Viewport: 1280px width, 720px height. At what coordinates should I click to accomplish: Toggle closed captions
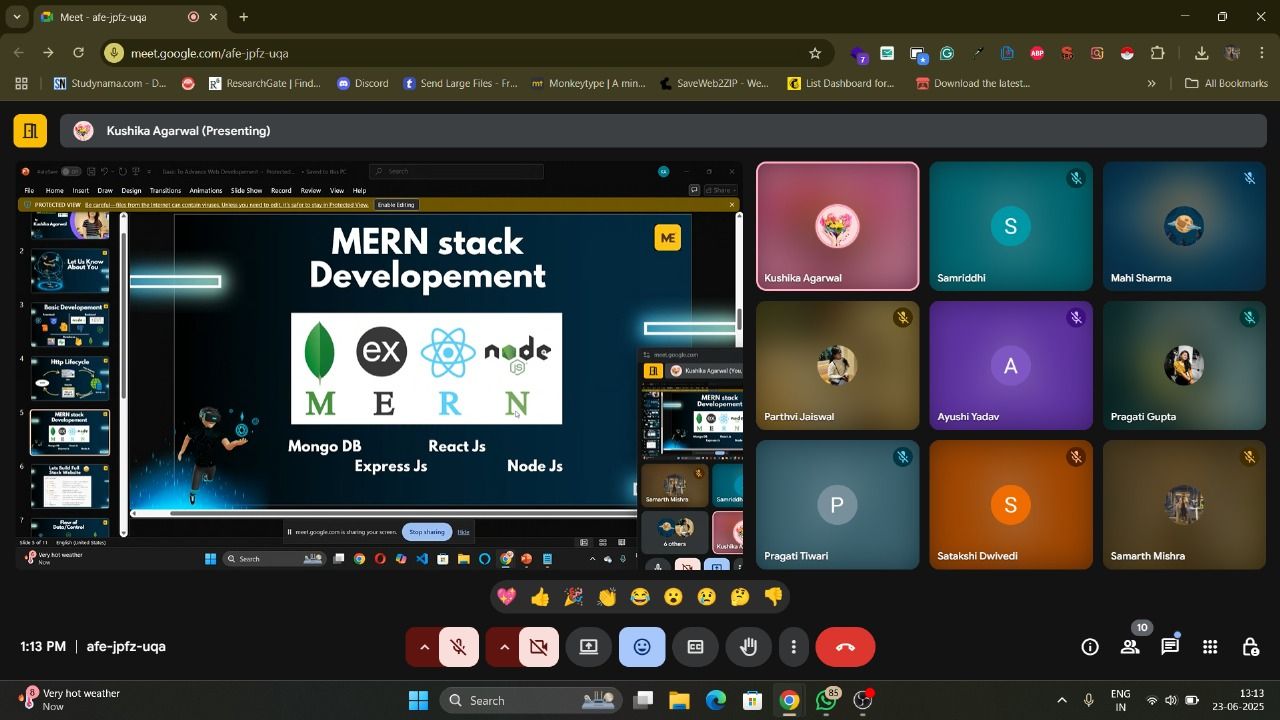pos(695,647)
